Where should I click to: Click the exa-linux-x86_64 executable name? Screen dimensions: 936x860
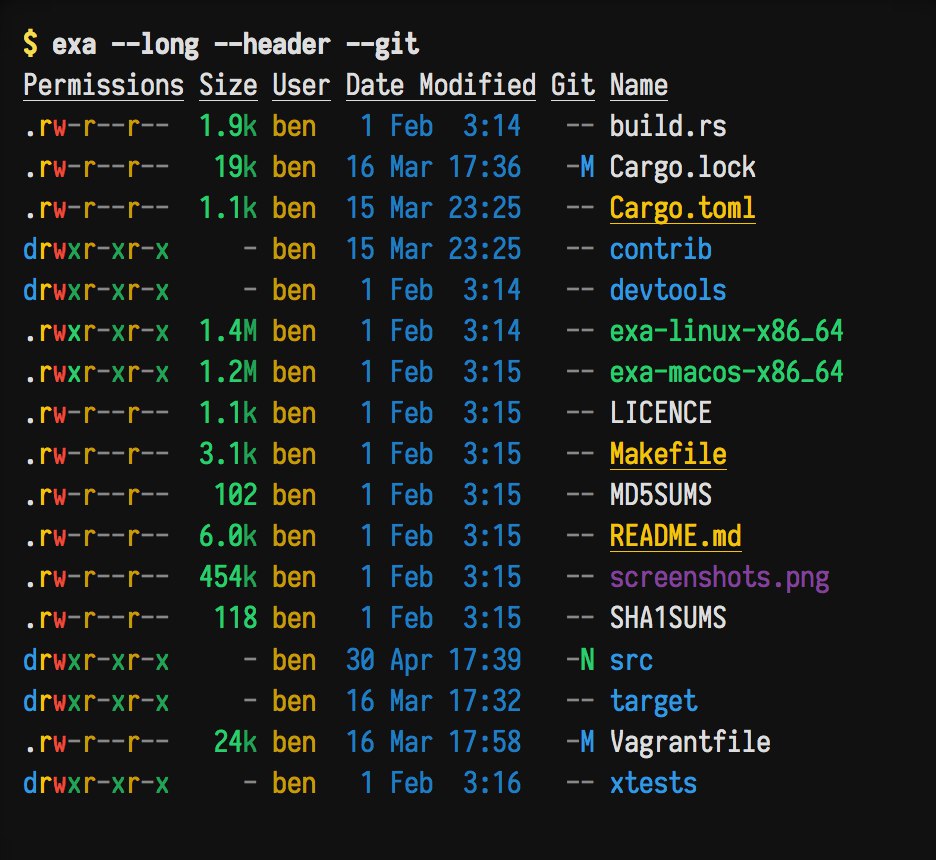click(726, 331)
